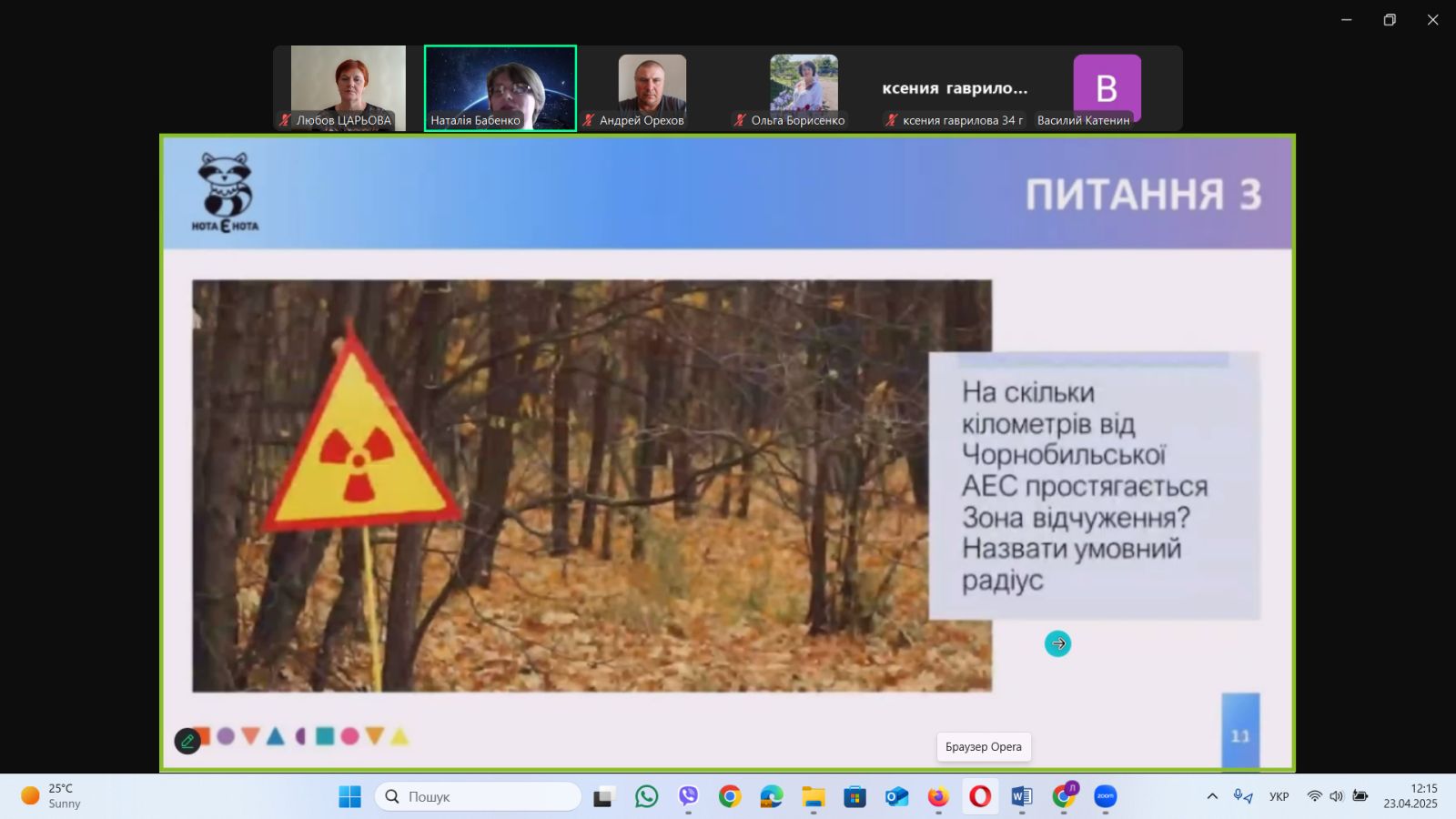The image size is (1456, 819).
Task: Open the Windows Start menu
Action: pos(349,796)
